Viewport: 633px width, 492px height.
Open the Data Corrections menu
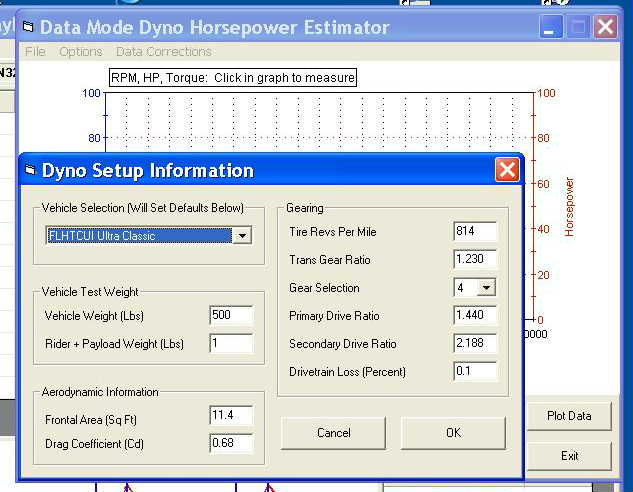[163, 52]
